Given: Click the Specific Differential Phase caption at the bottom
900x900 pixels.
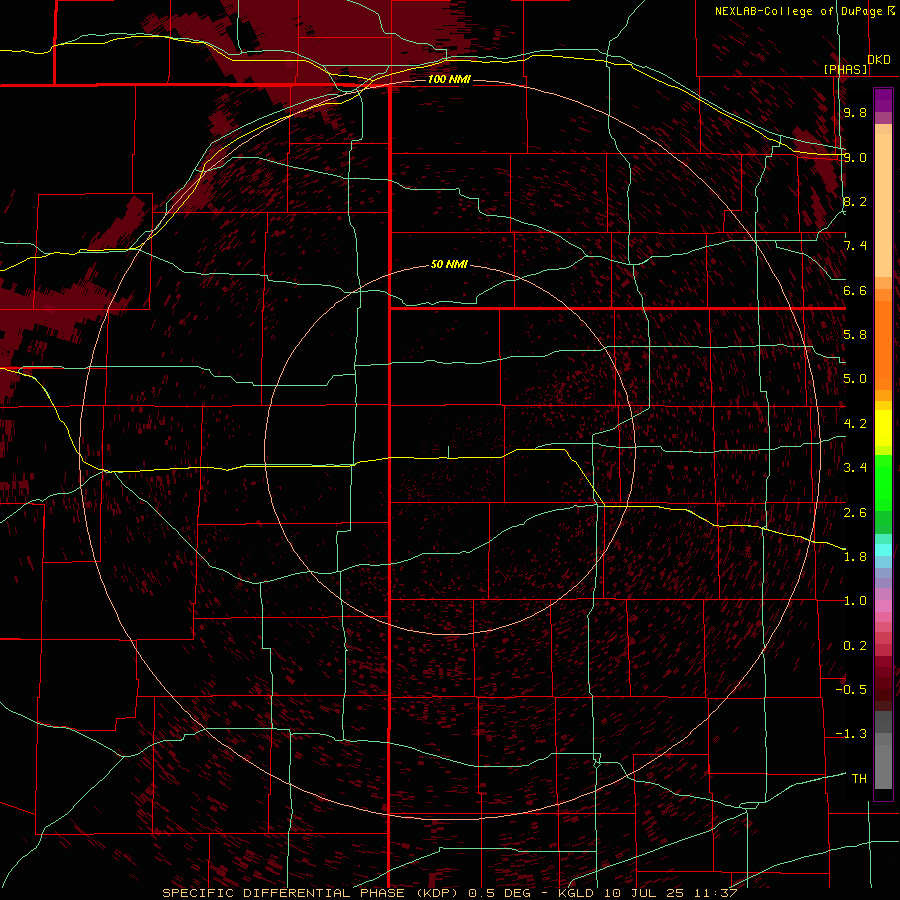Looking at the screenshot, I should (450, 893).
